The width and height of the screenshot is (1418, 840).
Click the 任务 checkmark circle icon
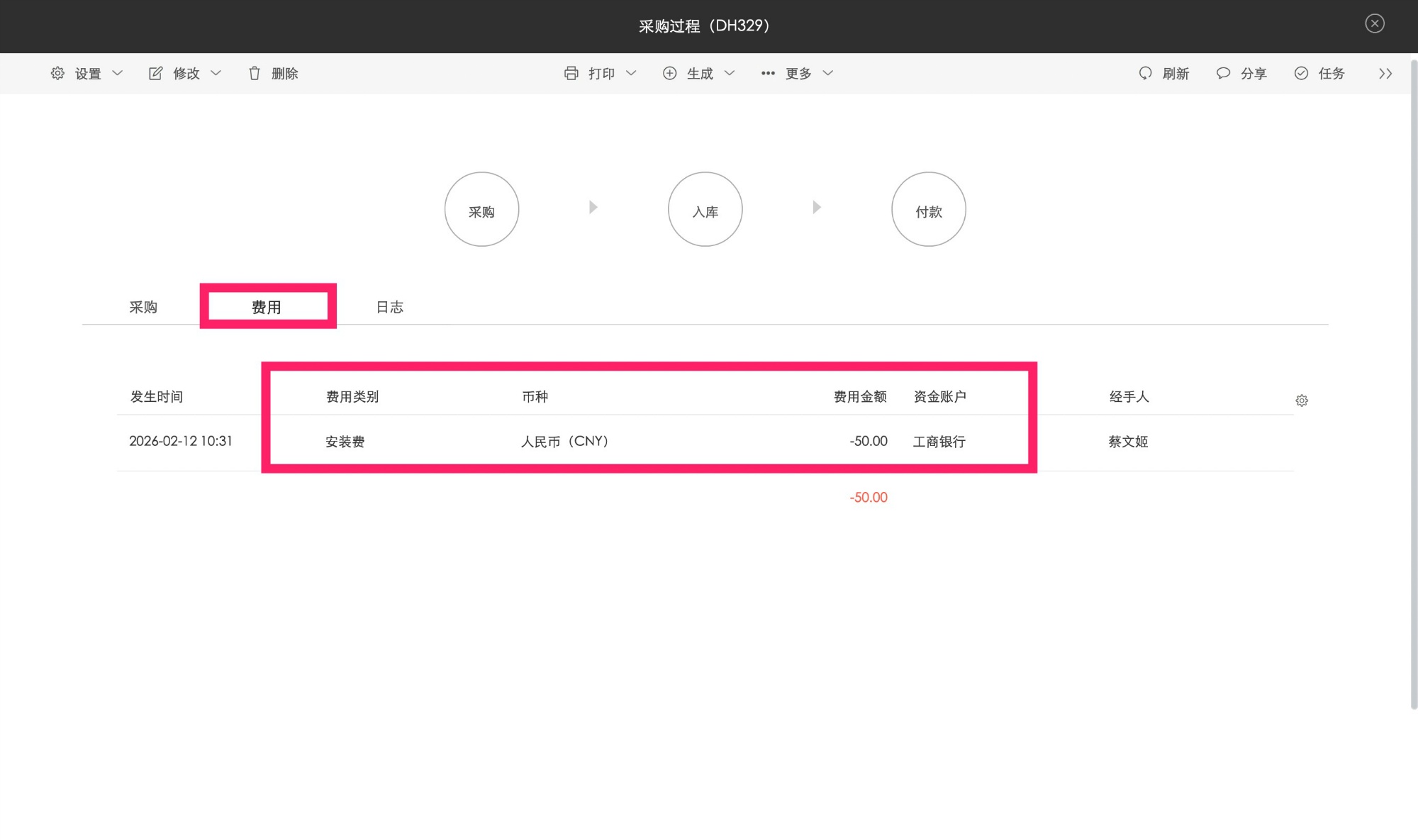(x=1301, y=73)
